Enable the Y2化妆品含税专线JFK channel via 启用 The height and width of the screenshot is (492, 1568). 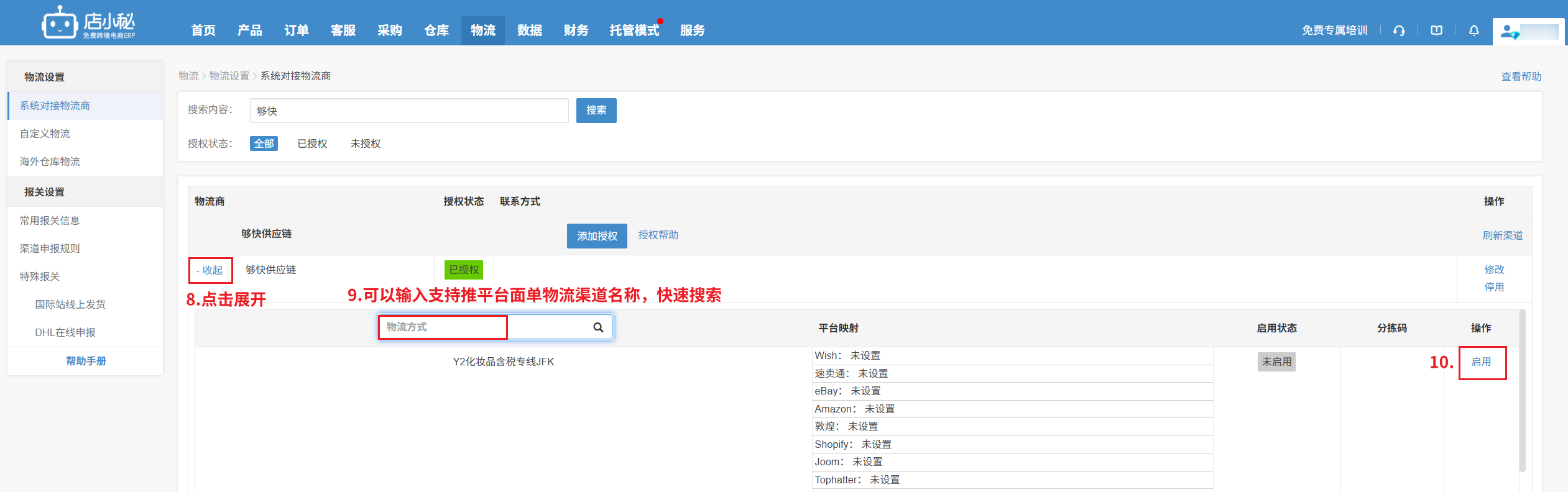pyautogui.click(x=1481, y=362)
